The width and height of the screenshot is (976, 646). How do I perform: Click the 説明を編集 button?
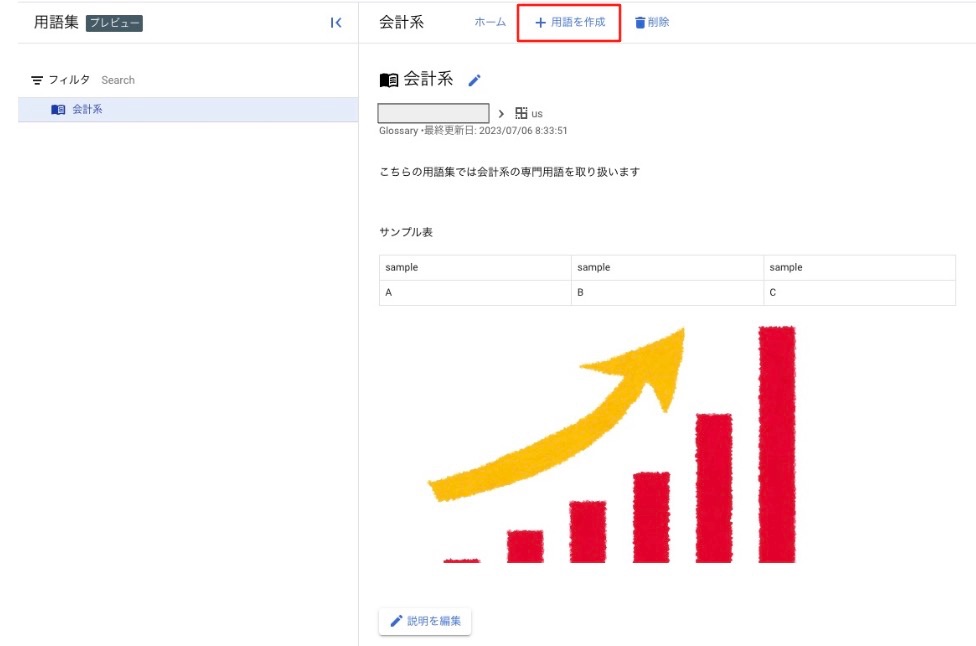(x=425, y=621)
